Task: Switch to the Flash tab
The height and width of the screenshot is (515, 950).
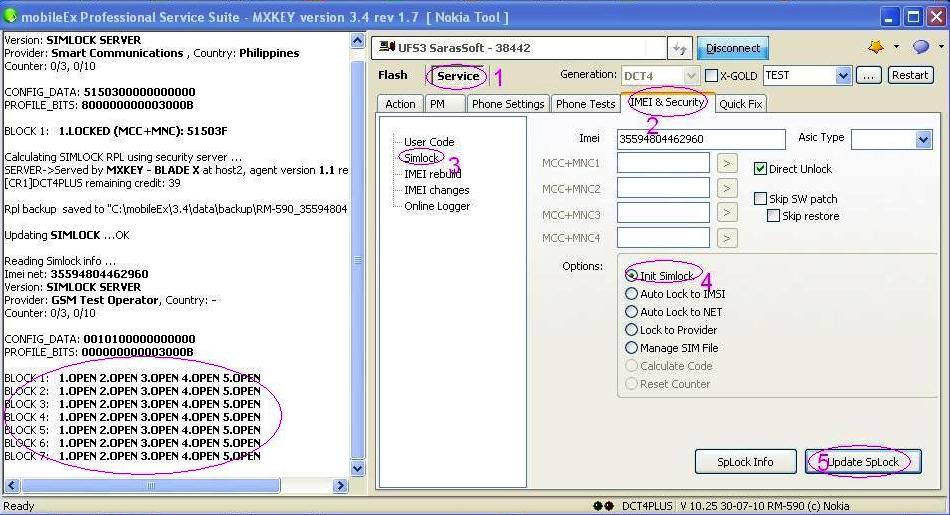Action: coord(393,75)
